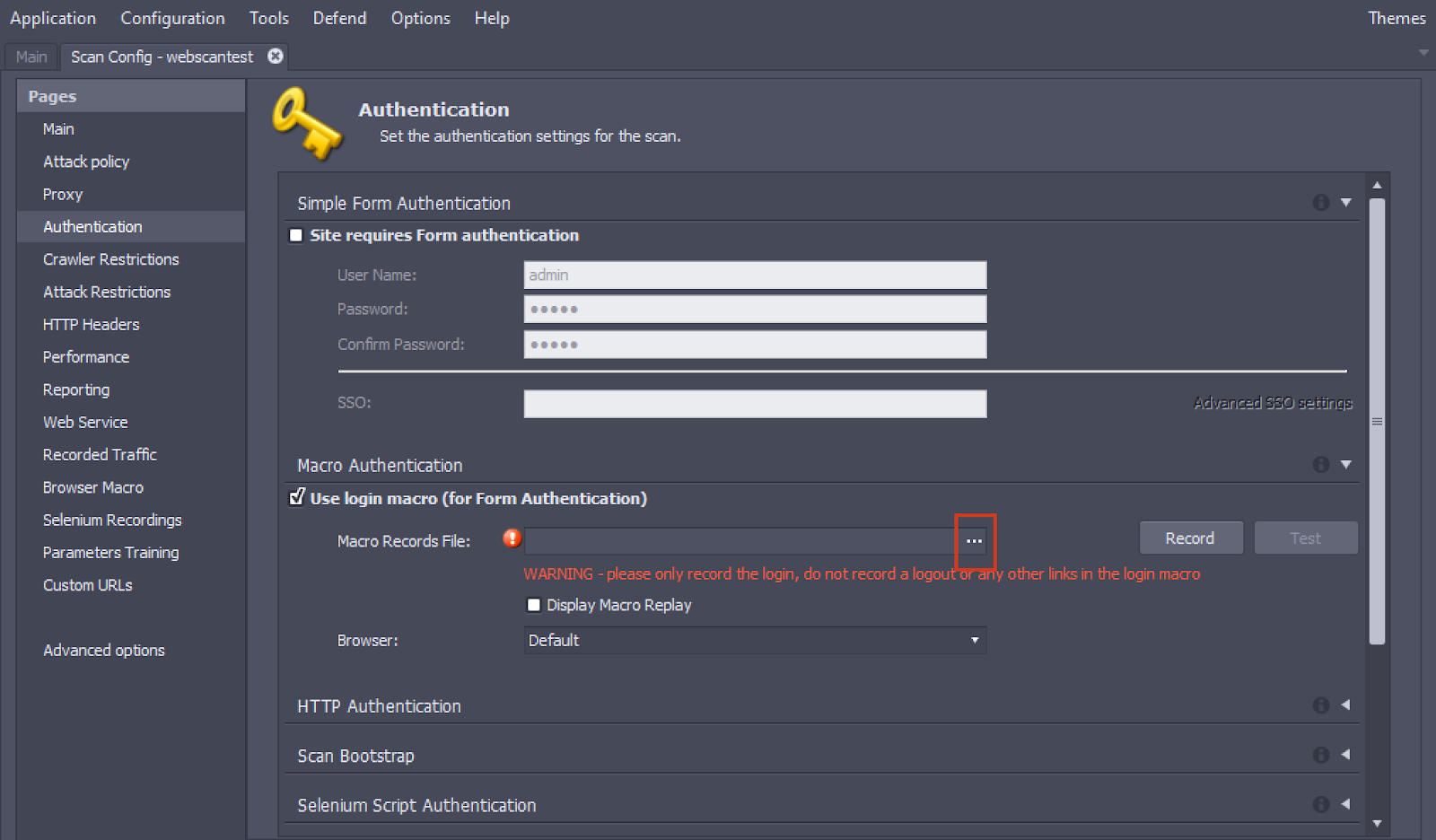
Task: Open the Browser selection dropdown
Action: (x=976, y=640)
